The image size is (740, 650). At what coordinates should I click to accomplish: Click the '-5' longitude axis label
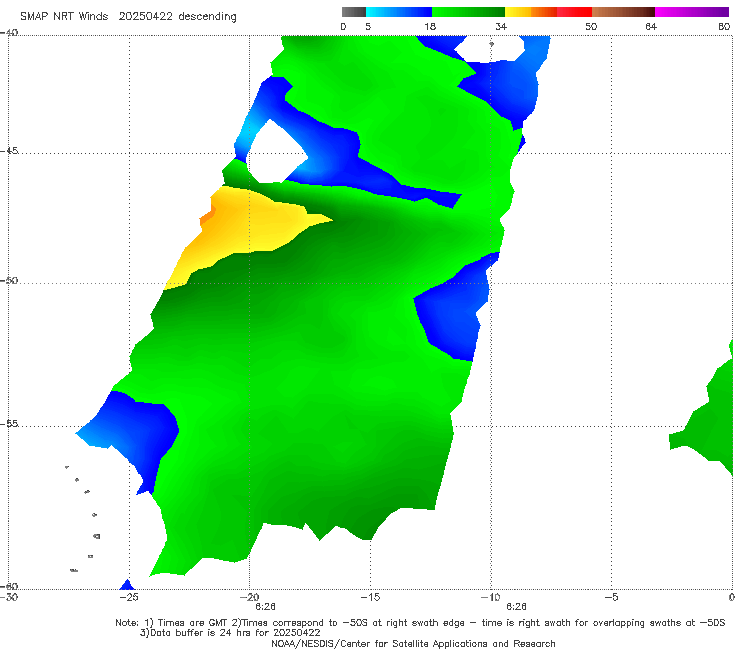(x=611, y=597)
